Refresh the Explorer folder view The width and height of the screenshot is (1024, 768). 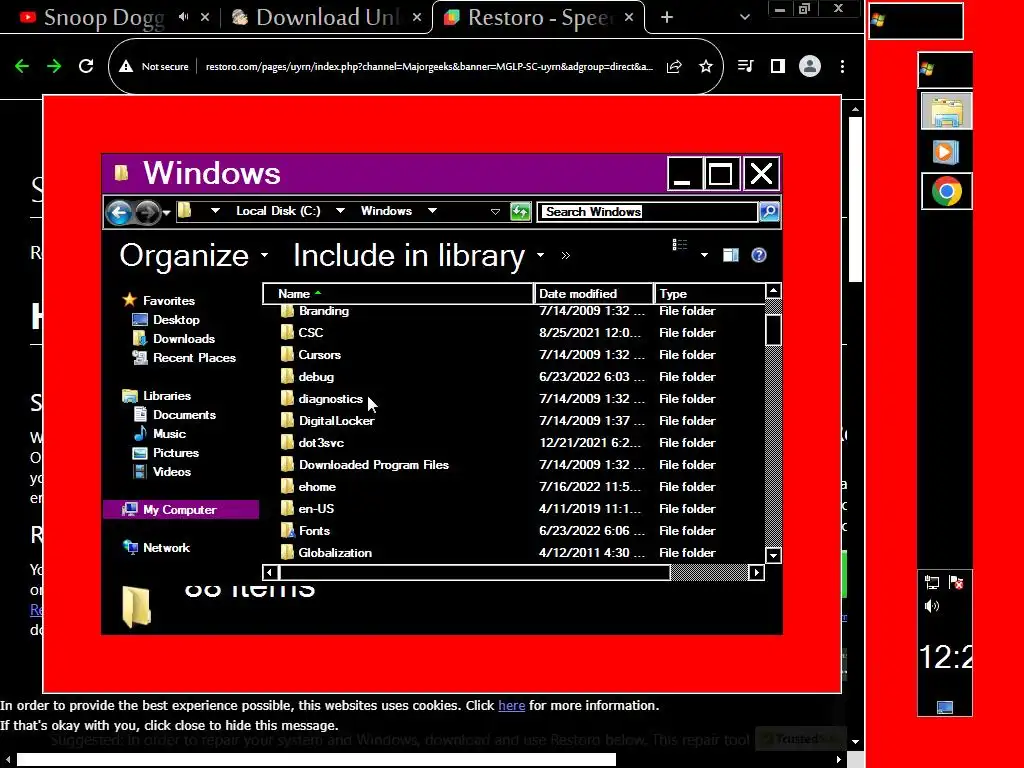520,212
